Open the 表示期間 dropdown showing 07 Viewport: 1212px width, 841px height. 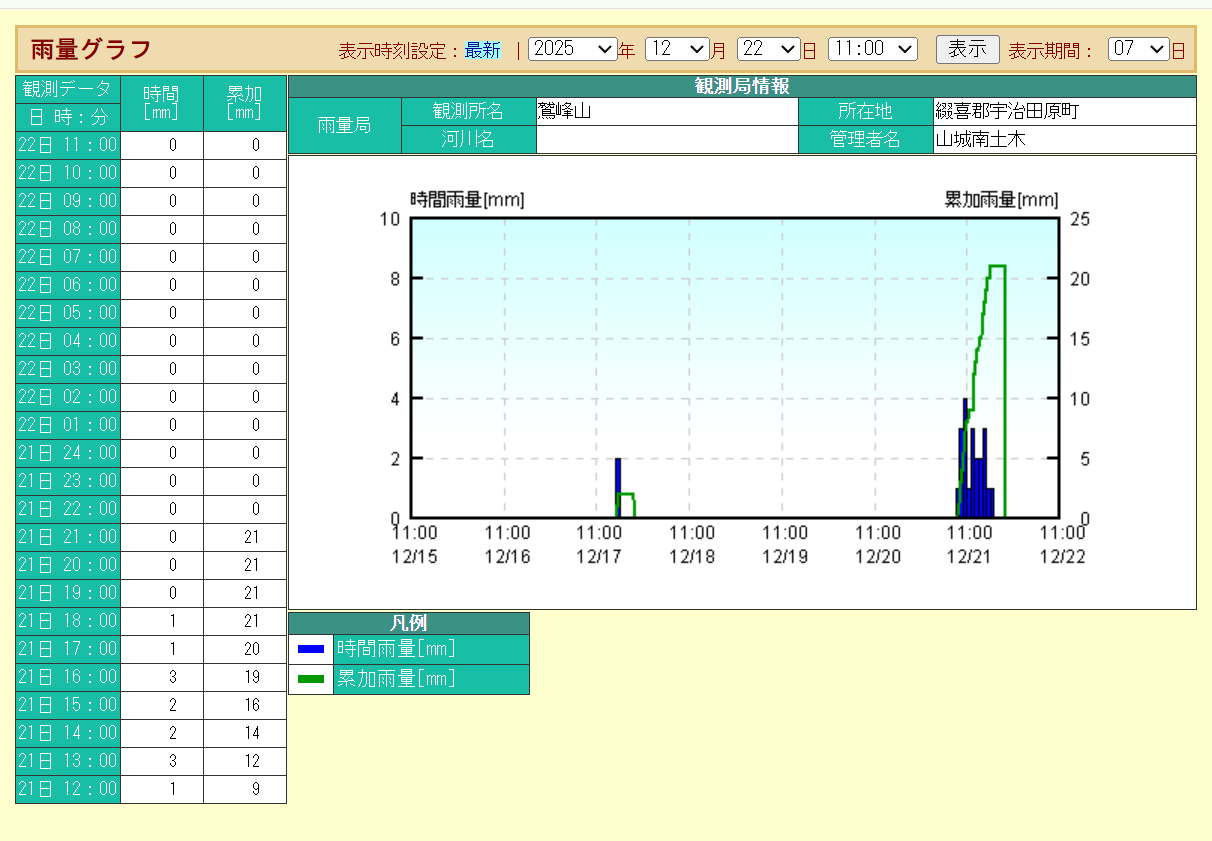(x=1138, y=49)
